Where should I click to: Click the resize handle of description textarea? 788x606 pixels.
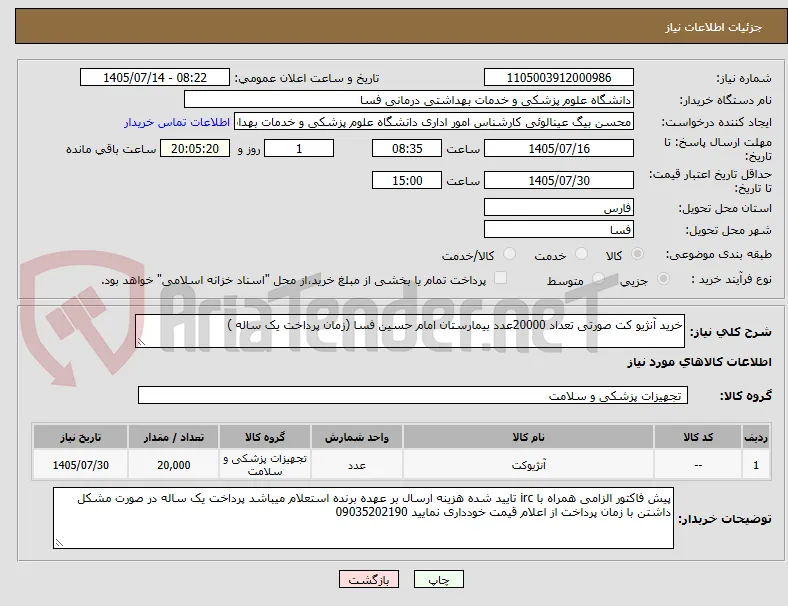point(141,342)
